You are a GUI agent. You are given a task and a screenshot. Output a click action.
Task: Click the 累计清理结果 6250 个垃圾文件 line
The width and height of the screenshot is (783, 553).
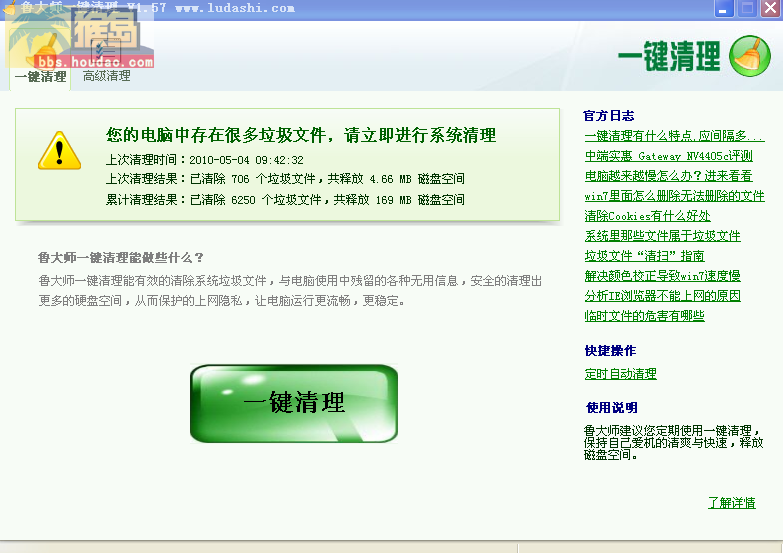(285, 200)
